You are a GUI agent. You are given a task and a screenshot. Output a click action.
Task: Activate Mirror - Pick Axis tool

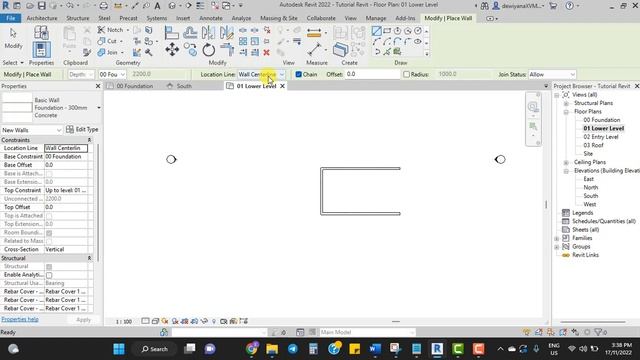208,33
